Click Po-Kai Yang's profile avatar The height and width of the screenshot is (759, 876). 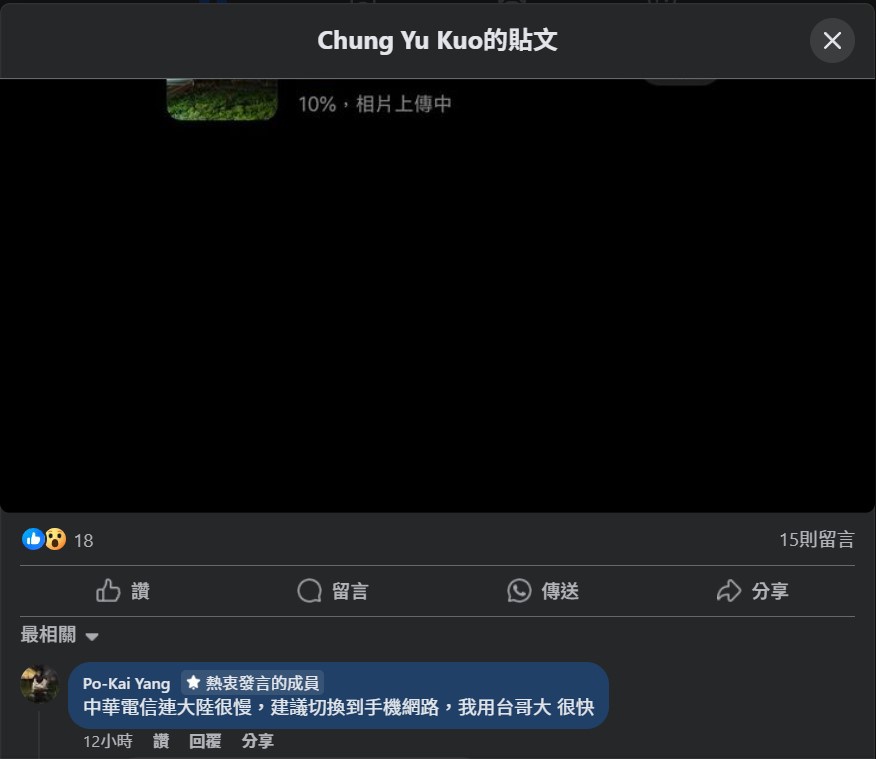[39, 683]
